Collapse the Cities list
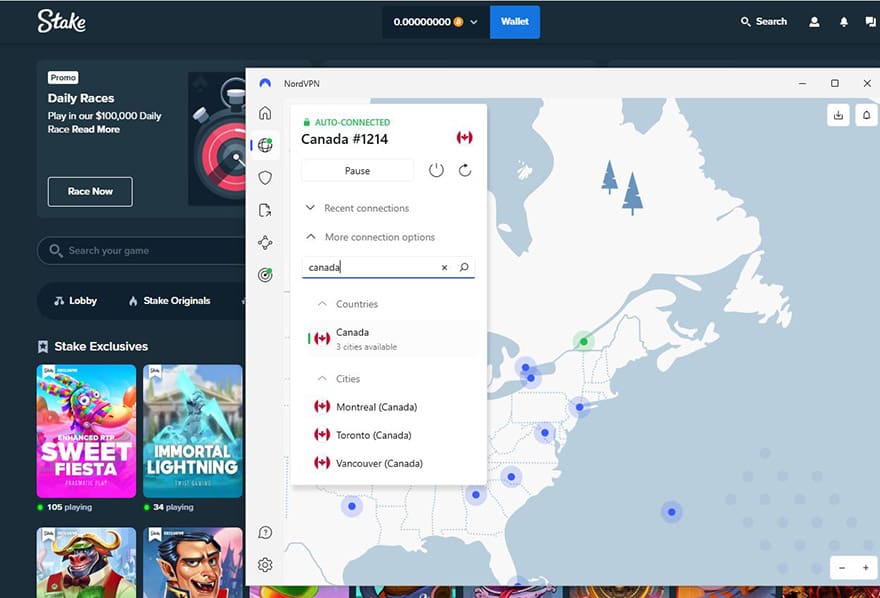The width and height of the screenshot is (880, 598). [322, 379]
